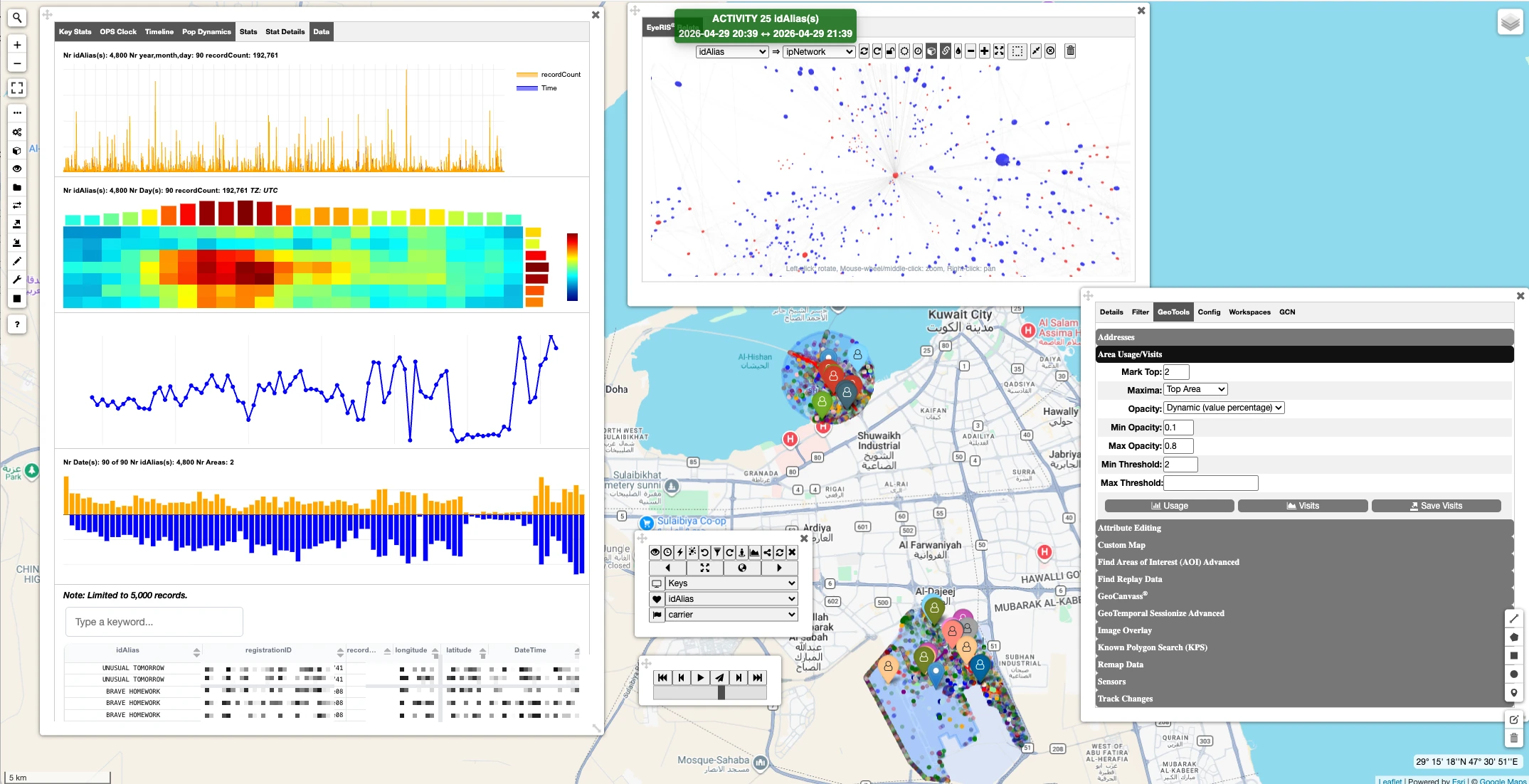Click the dashed selection box icon in graph toolbar
The image size is (1529, 784).
[x=1017, y=51]
